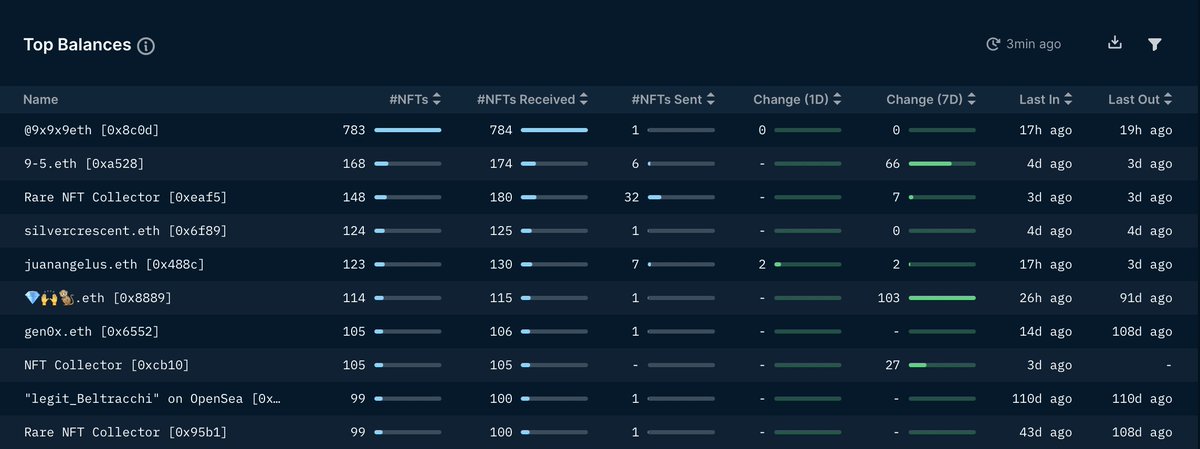Viewport: 1200px width, 449px height.
Task: Click Last In 14d ago for gen0x.eth
Action: coord(1046,332)
